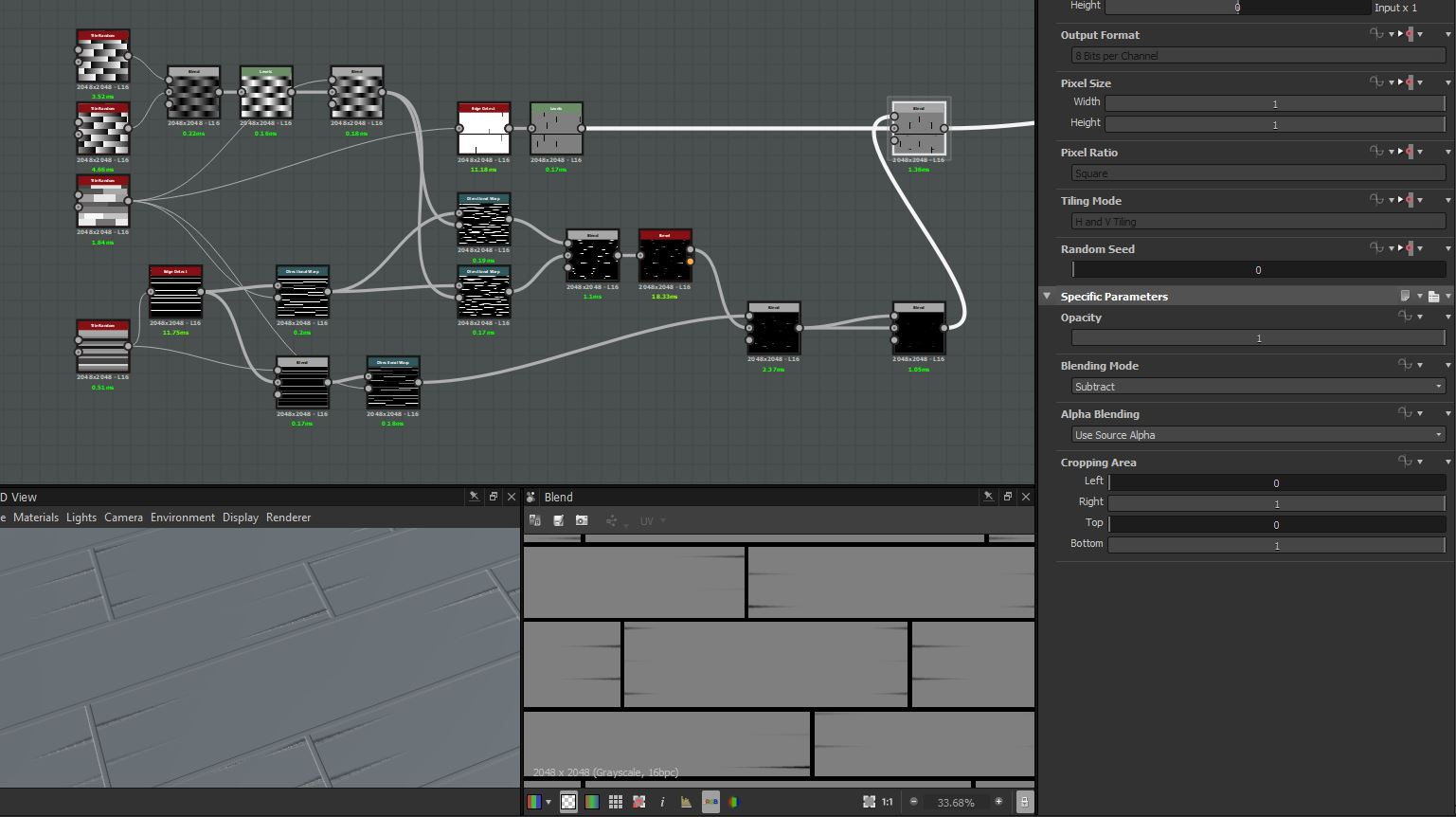This screenshot has width=1456, height=817.
Task: Pin the Blend 2D view panel
Action: (x=988, y=497)
